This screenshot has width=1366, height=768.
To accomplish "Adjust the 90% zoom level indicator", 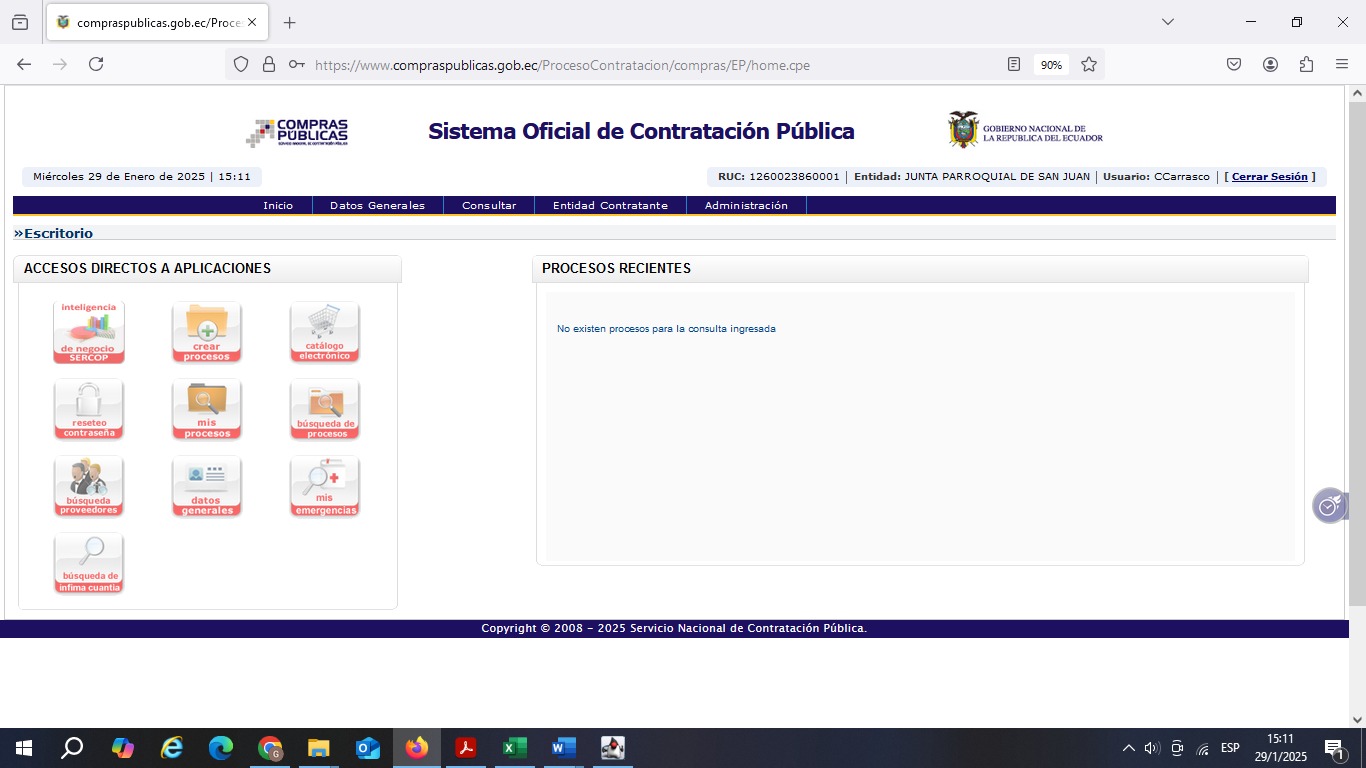I will 1051,65.
